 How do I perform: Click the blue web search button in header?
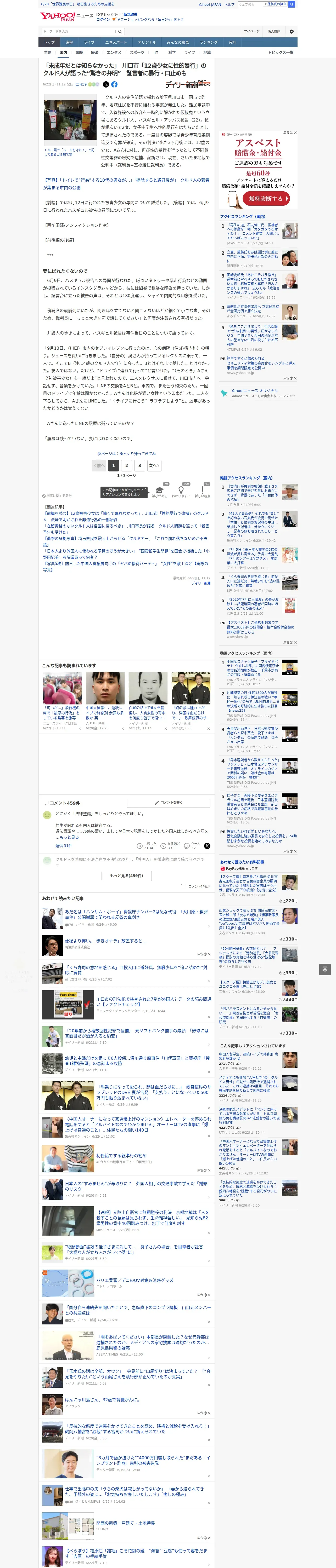pos(292,4)
